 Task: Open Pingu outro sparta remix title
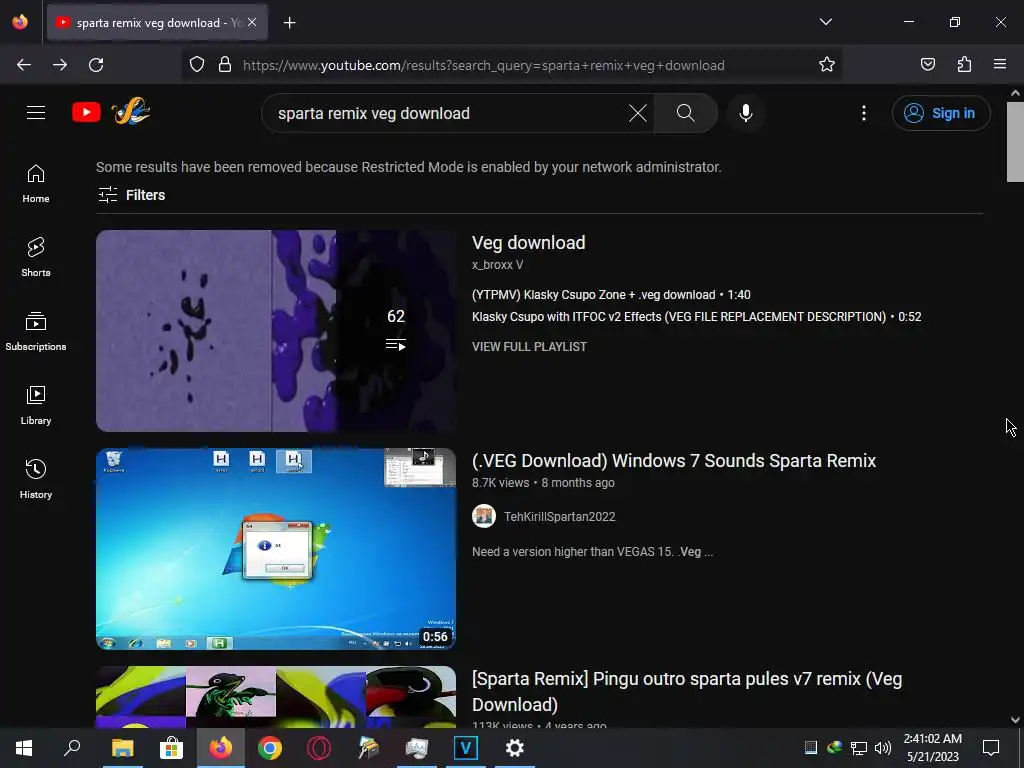[686, 692]
